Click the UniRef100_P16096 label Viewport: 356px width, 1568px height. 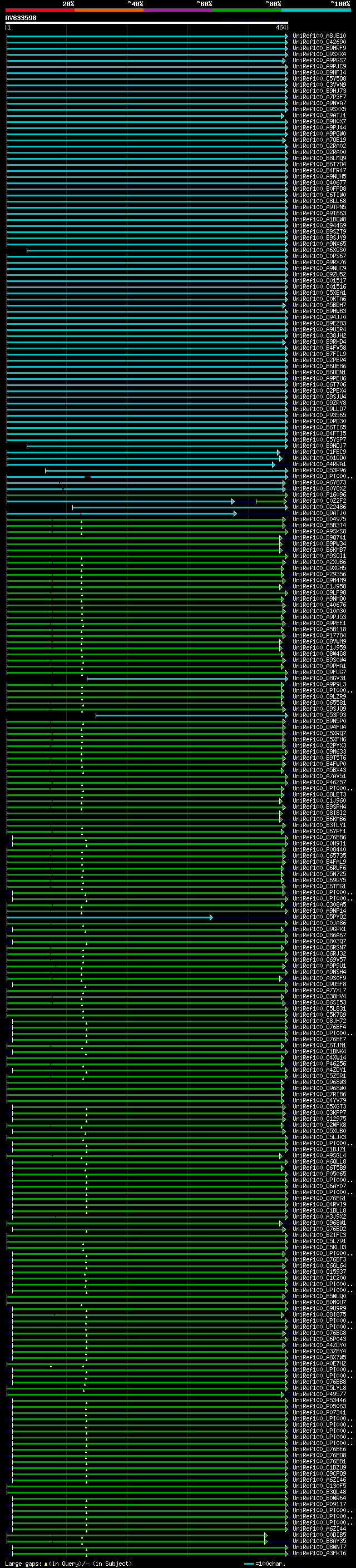coord(319,495)
